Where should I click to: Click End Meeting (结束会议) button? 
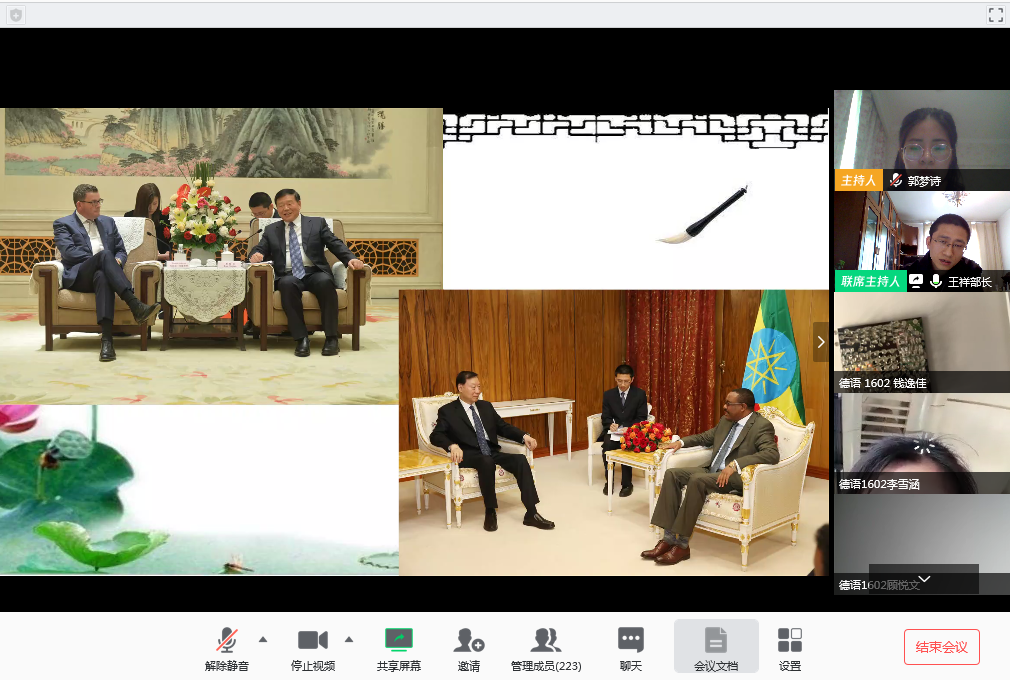point(941,647)
